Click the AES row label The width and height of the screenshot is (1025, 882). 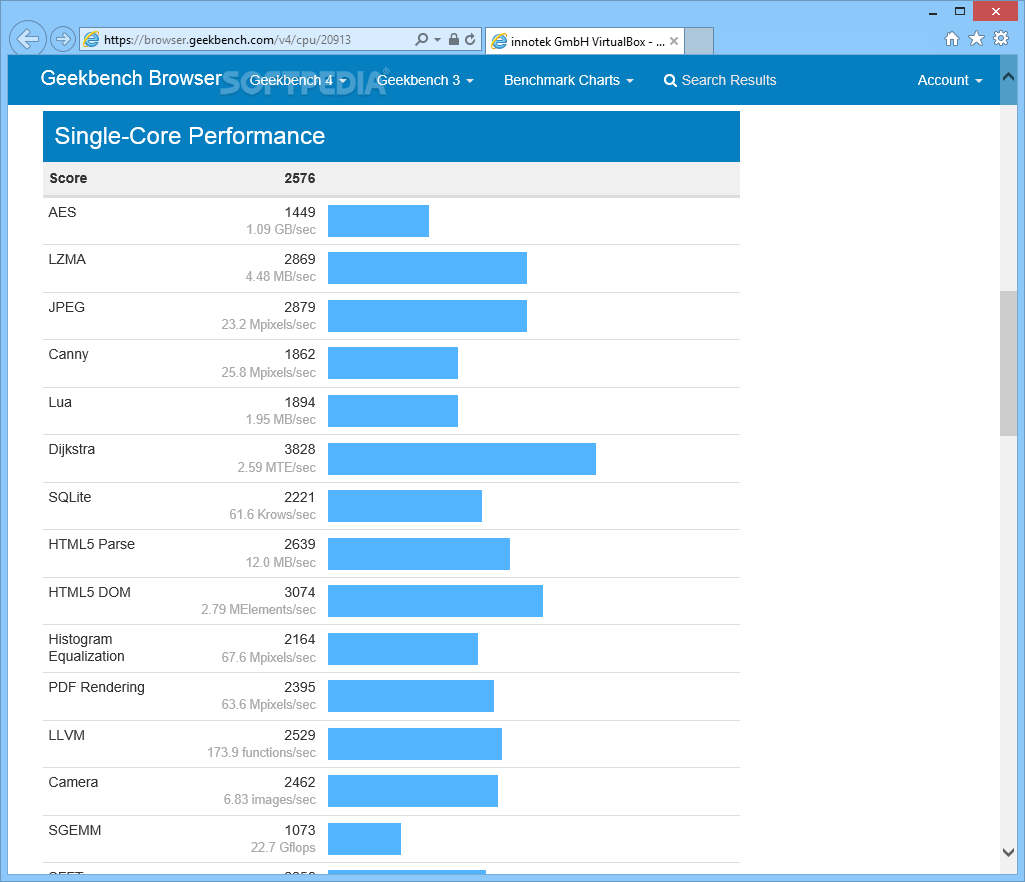coord(62,212)
